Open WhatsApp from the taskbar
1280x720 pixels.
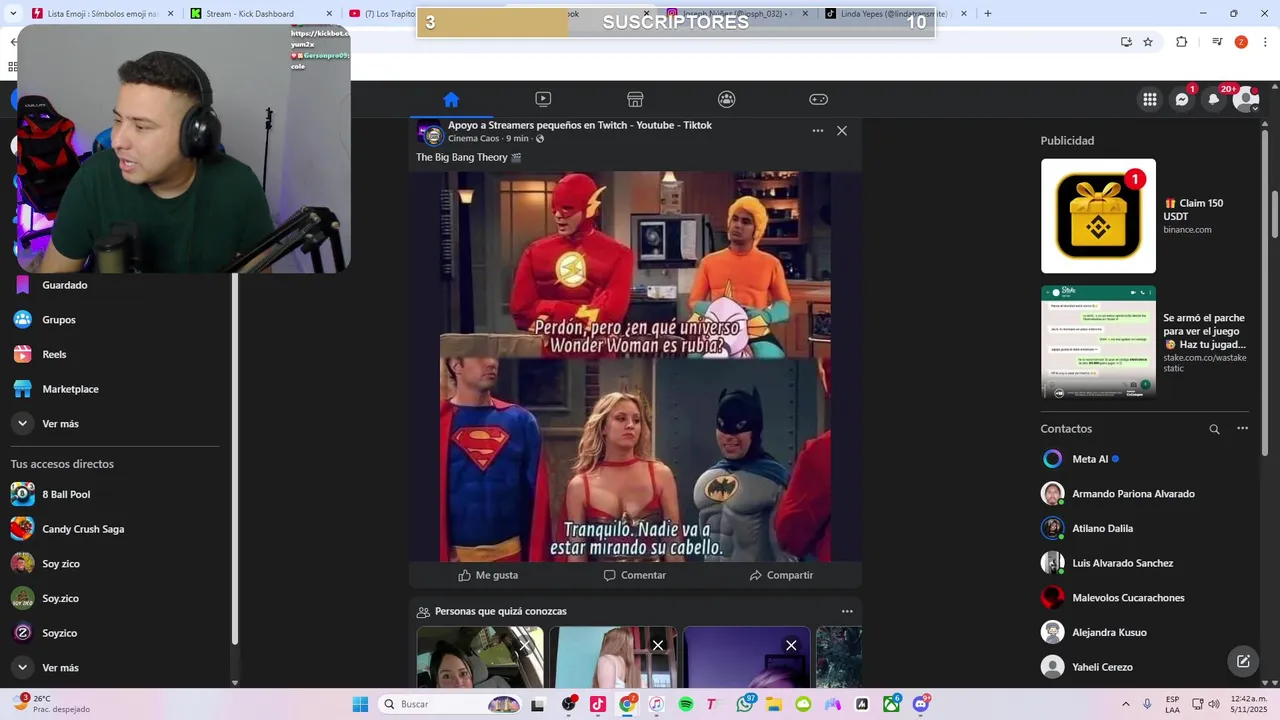point(745,704)
